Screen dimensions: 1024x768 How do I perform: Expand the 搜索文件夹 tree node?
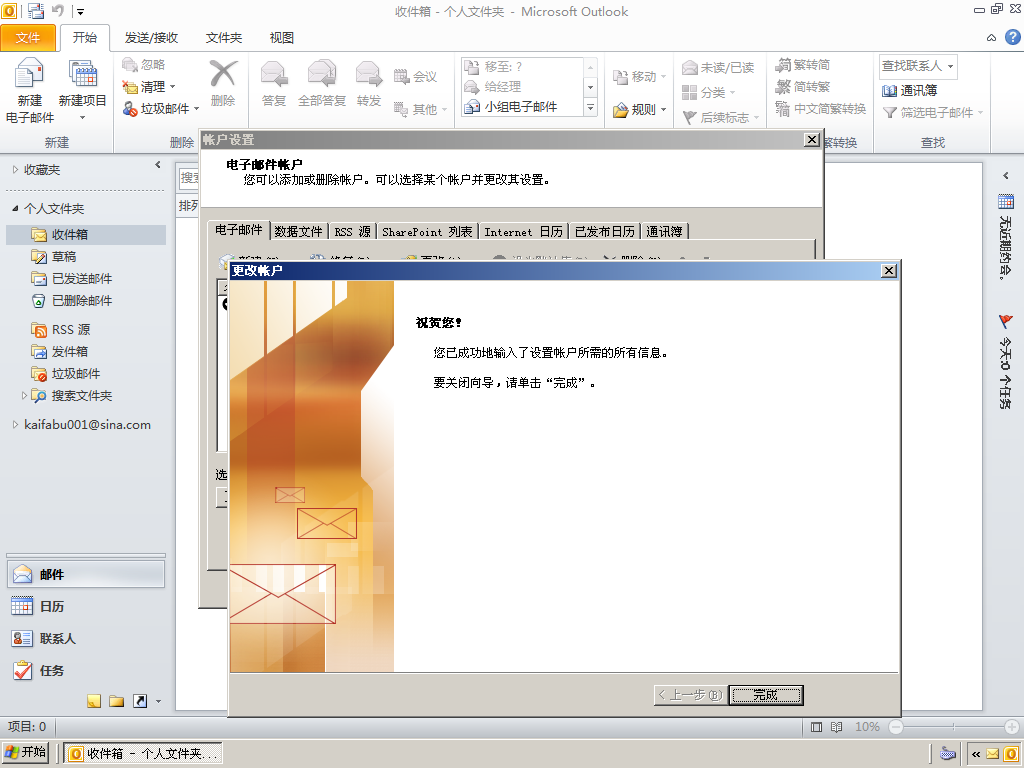click(x=24, y=395)
